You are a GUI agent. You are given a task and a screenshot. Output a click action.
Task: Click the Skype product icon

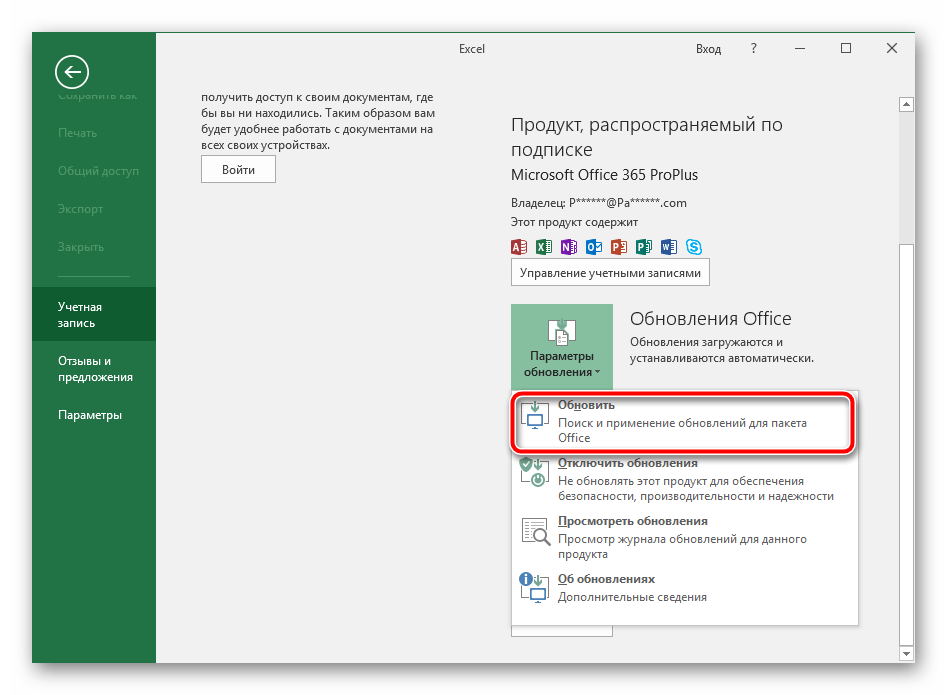tap(693, 247)
